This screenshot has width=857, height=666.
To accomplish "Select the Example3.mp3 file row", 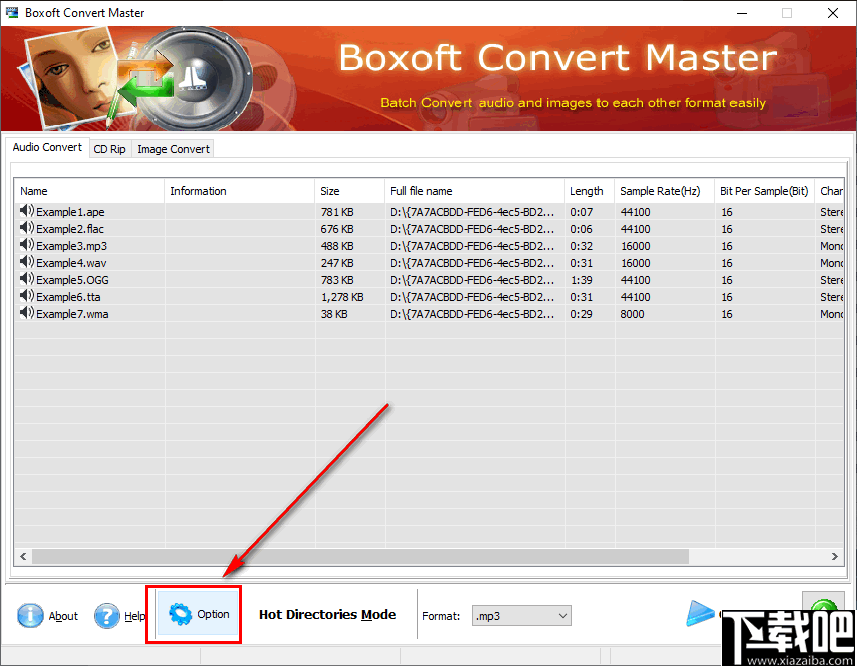I will [70, 245].
